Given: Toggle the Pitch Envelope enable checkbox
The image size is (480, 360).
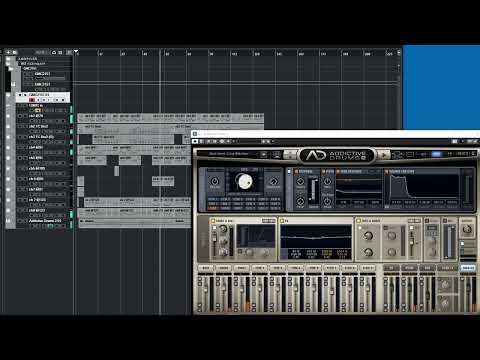Looking at the screenshot, I should (x=338, y=172).
